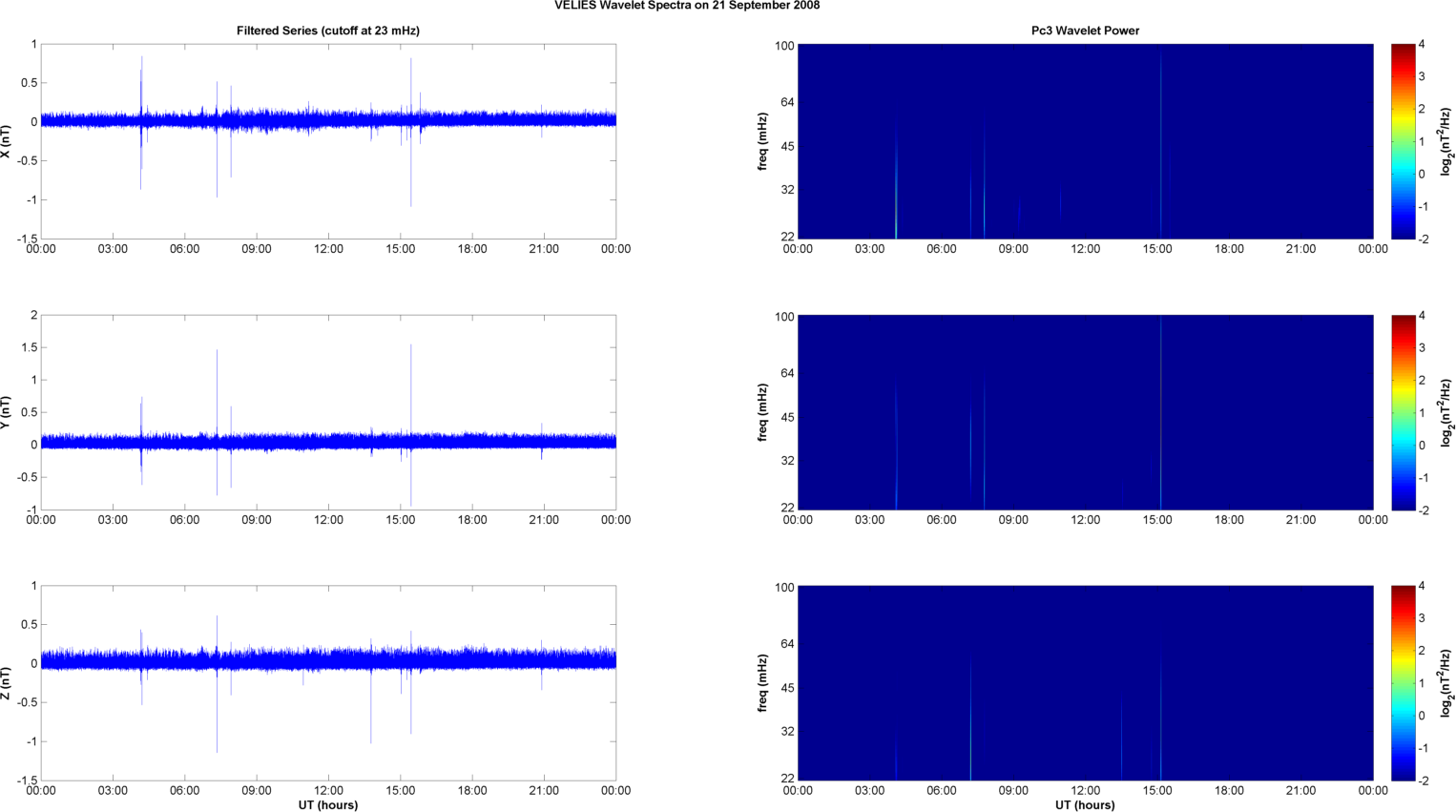This screenshot has width=1456, height=812.
Task: Click the value -2 at bottom colorbar's base
Action: 1423,781
